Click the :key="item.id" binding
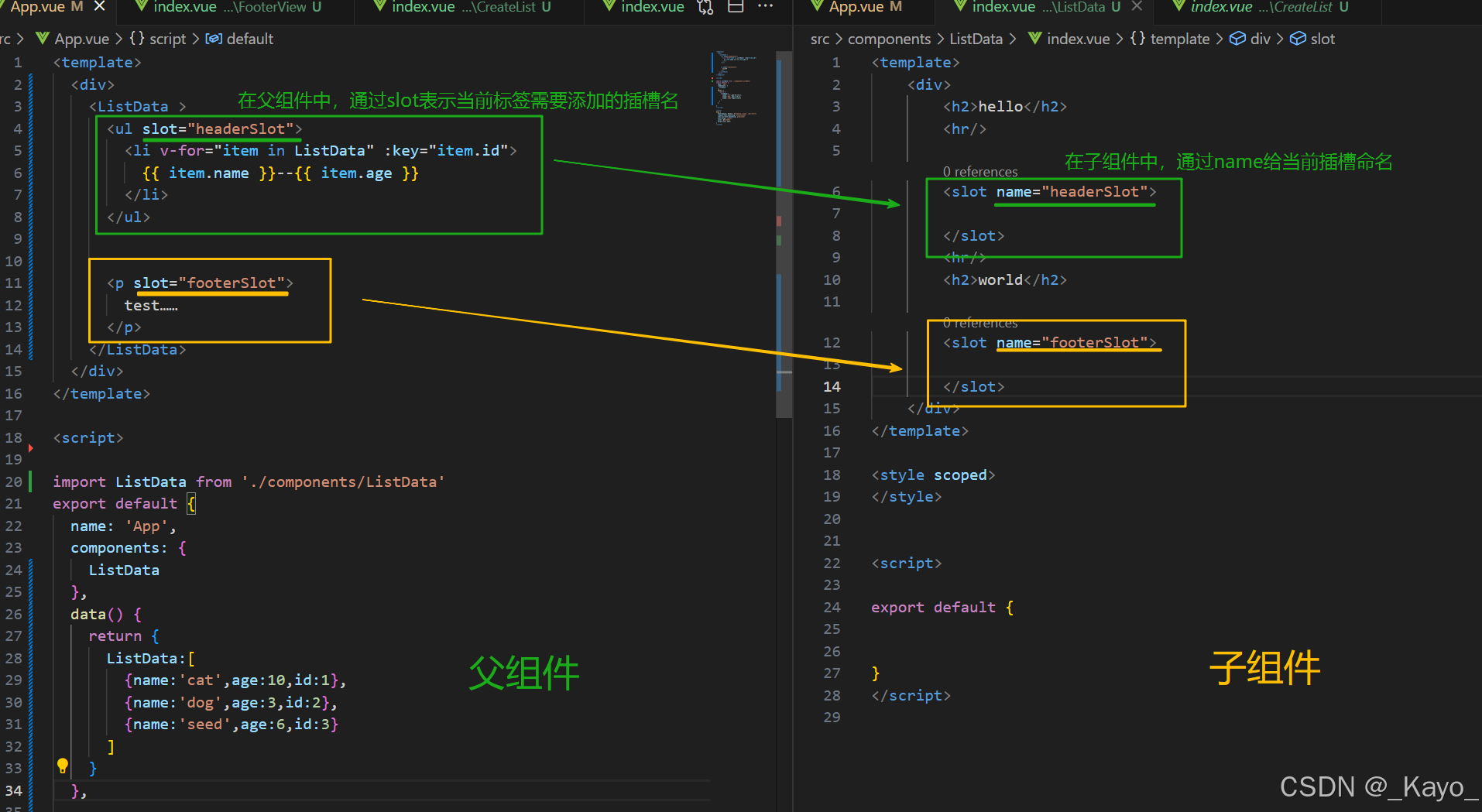Viewport: 1482px width, 812px height. 446,150
